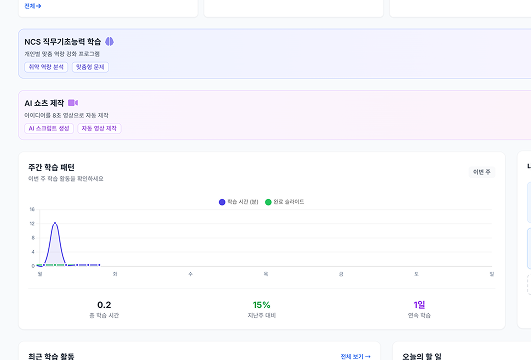Click the 주간 학습 패턴 heading
This screenshot has height=360, width=531.
pyautogui.click(x=51, y=167)
